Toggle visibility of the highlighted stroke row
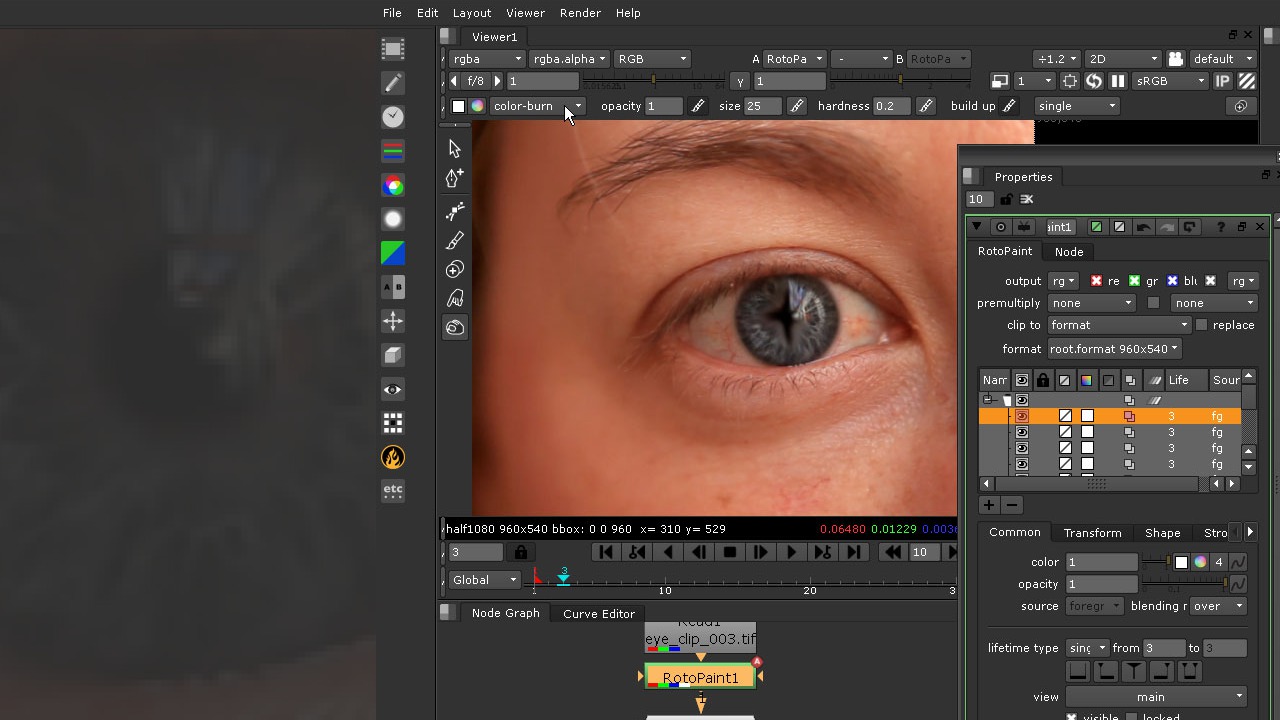This screenshot has width=1280, height=720. click(x=1021, y=416)
